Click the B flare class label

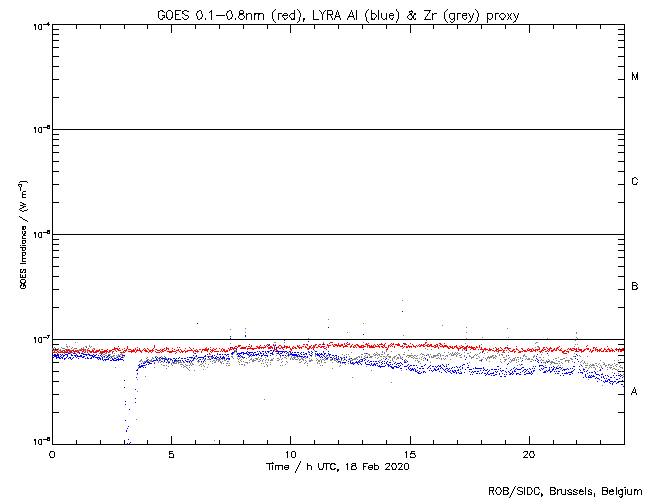635,287
